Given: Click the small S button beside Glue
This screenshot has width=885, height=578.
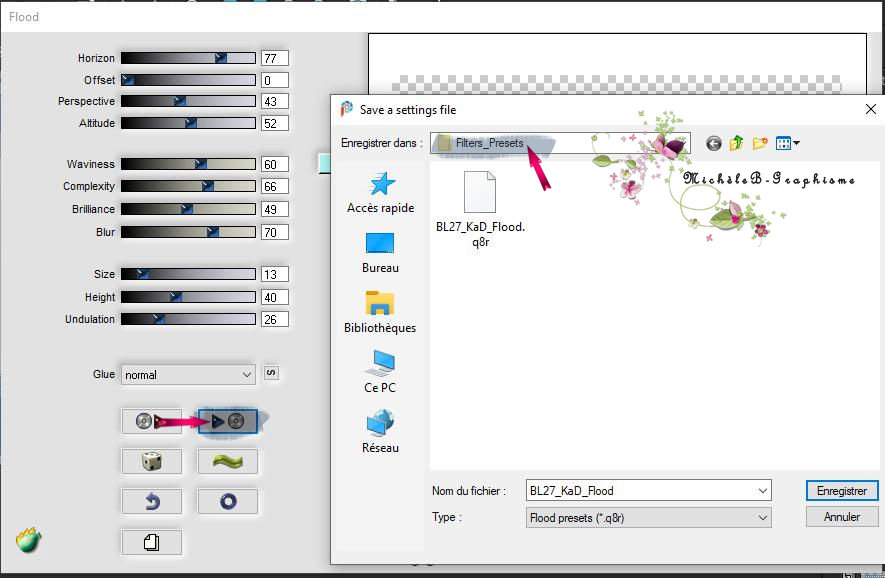Looking at the screenshot, I should click(x=271, y=373).
